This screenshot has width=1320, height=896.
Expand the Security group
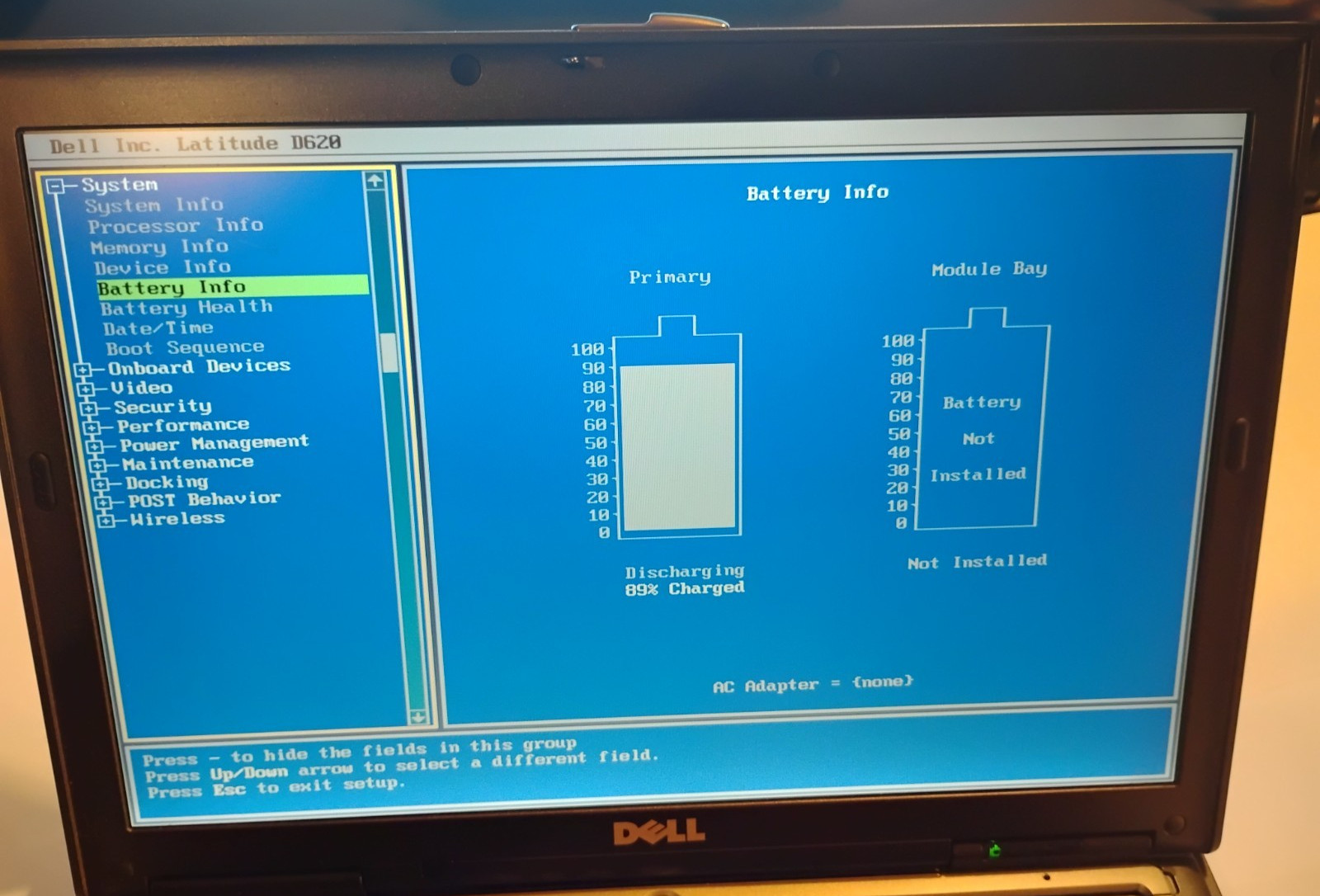click(89, 408)
